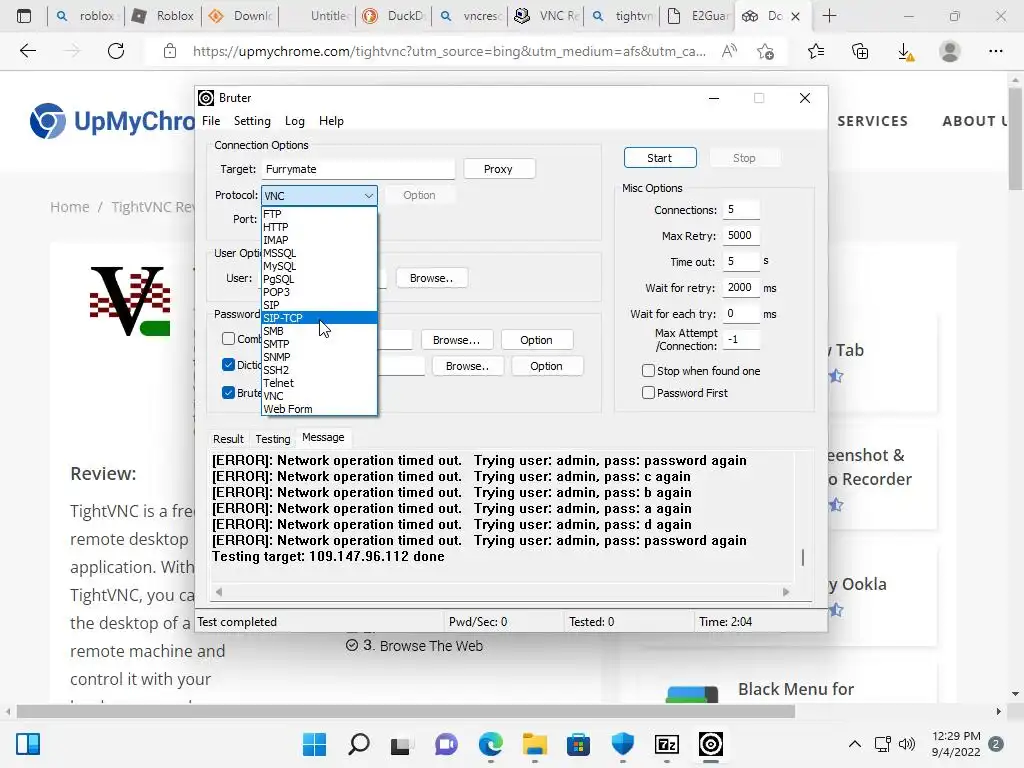Click the site lock icon in address bar

pyautogui.click(x=170, y=51)
